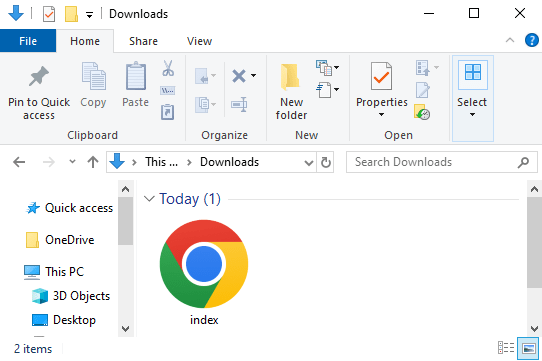Click the Copy to icon
542x361 pixels.
click(x=202, y=104)
